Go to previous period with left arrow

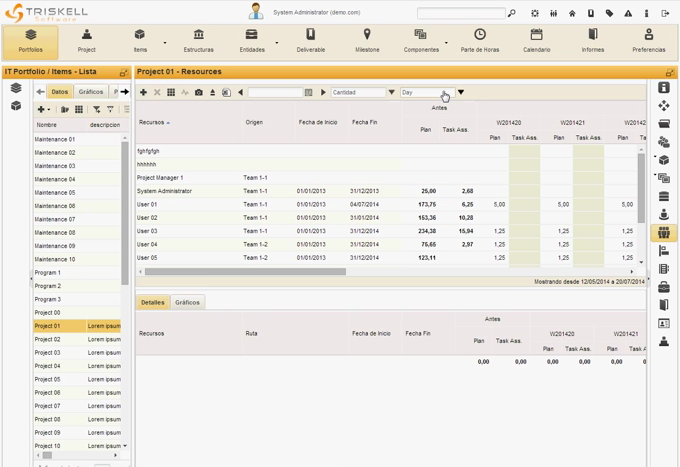(240, 92)
